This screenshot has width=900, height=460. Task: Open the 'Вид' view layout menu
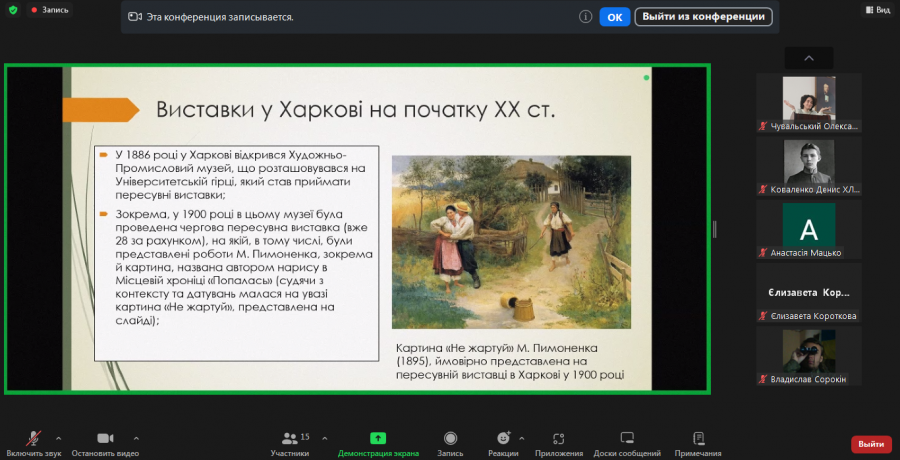click(x=878, y=10)
